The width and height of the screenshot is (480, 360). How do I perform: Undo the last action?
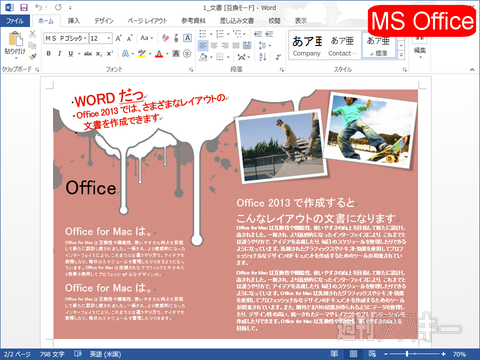point(39,7)
